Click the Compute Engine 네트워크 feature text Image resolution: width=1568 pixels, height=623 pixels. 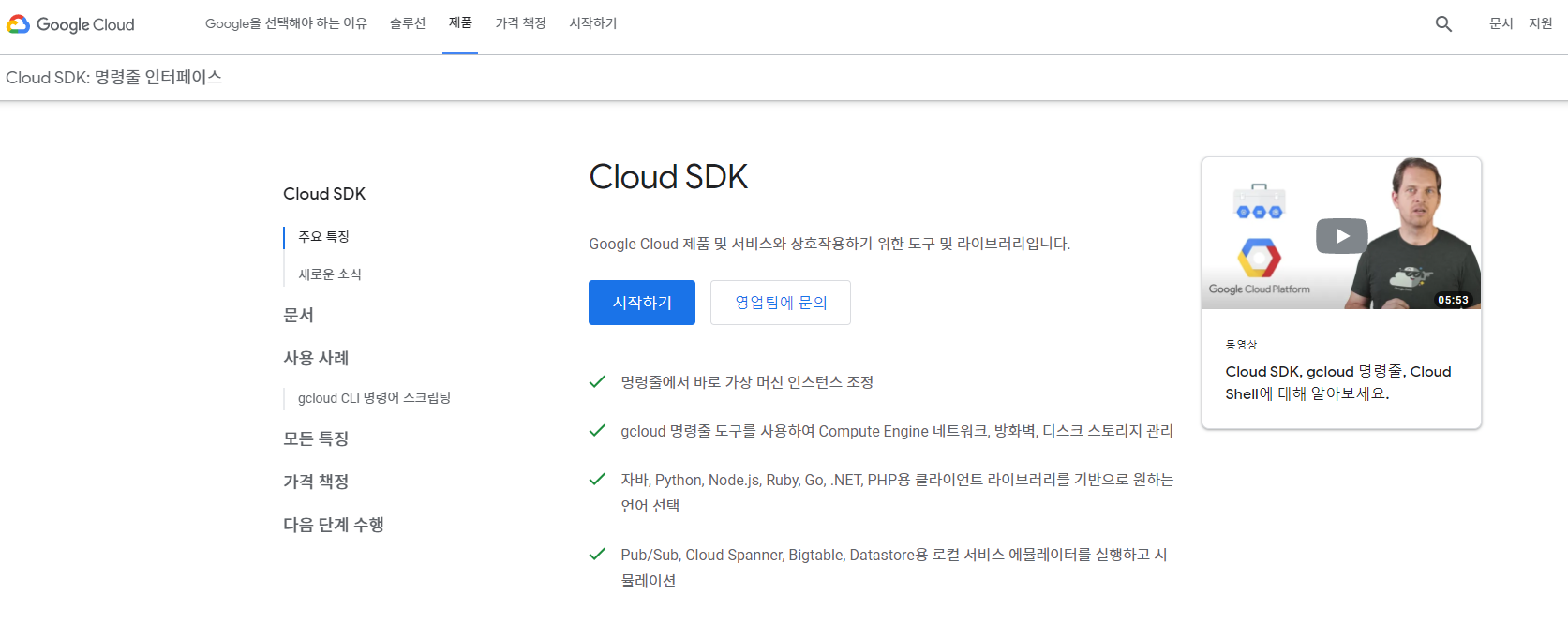(x=897, y=431)
